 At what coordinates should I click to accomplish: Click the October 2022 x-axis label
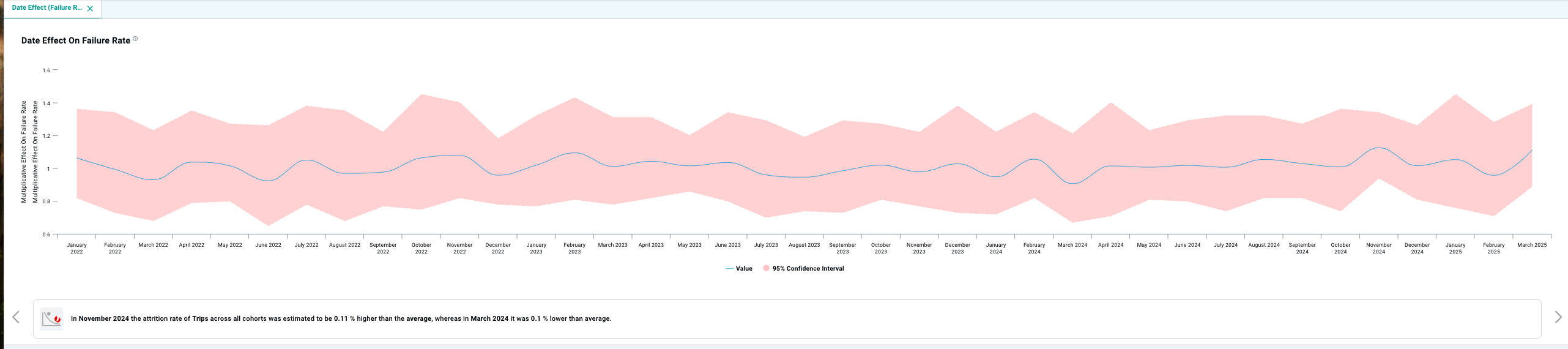[x=421, y=248]
